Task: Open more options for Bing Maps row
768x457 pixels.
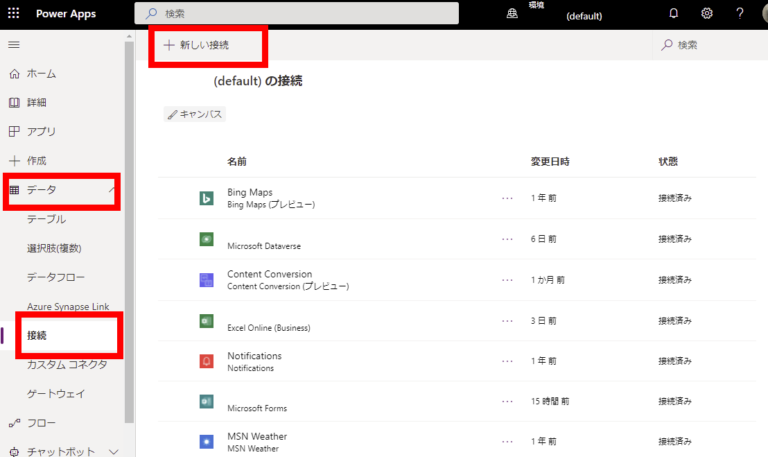Action: 507,198
